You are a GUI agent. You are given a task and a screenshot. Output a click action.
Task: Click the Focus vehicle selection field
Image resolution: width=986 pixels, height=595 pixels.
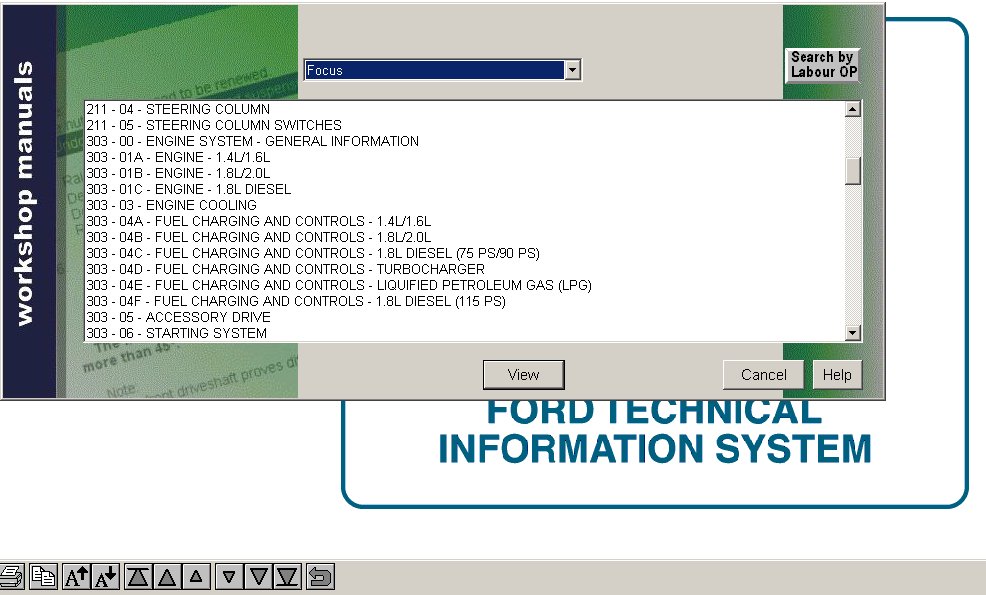click(x=434, y=70)
